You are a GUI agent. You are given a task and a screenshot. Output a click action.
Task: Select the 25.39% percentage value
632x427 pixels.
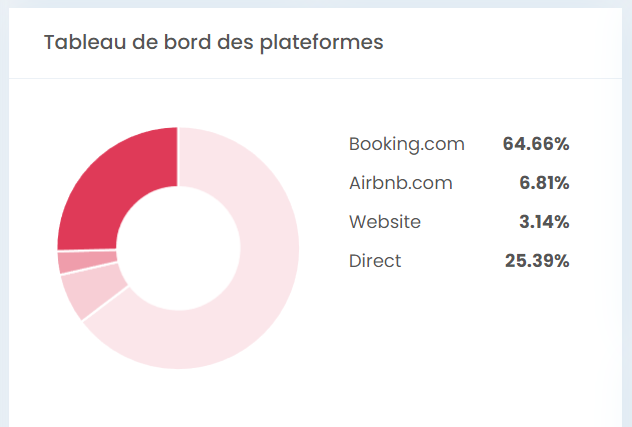pos(537,261)
